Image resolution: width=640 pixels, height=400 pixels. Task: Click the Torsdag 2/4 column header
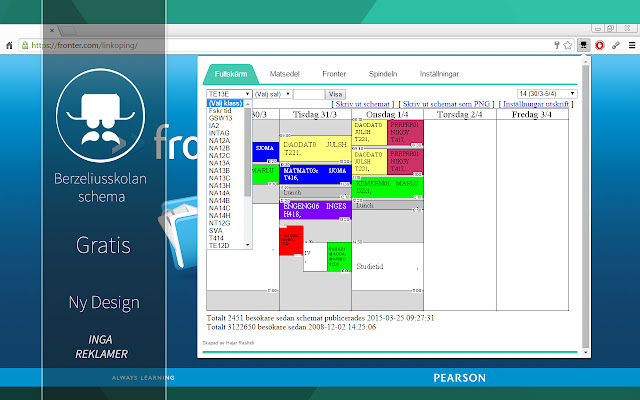pyautogui.click(x=460, y=115)
